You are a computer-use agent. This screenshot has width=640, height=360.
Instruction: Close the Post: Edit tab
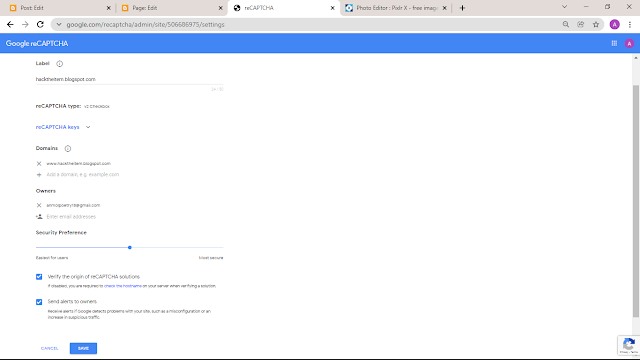point(108,8)
